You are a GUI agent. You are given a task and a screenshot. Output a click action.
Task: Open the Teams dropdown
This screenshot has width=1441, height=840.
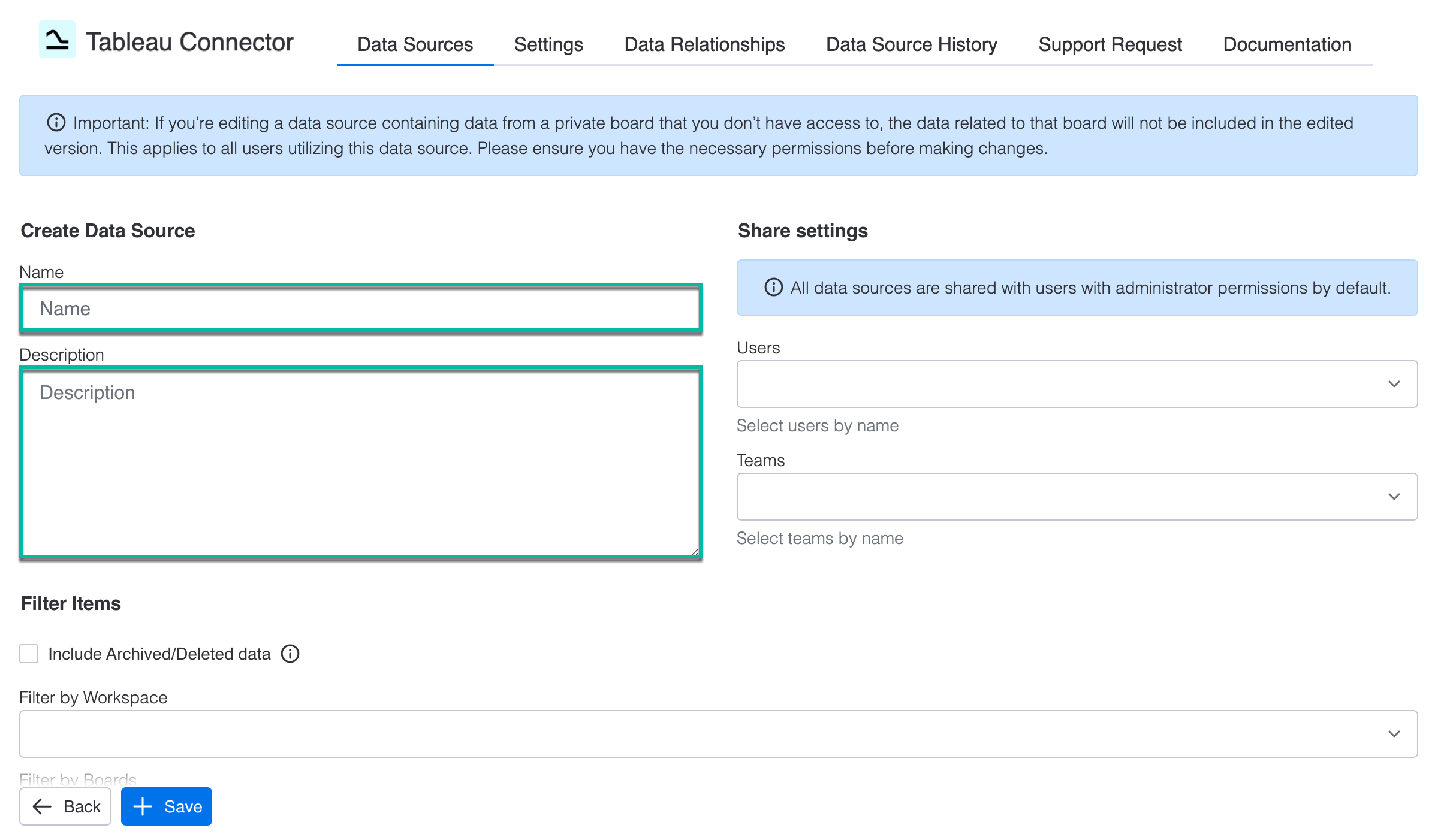(x=1395, y=496)
